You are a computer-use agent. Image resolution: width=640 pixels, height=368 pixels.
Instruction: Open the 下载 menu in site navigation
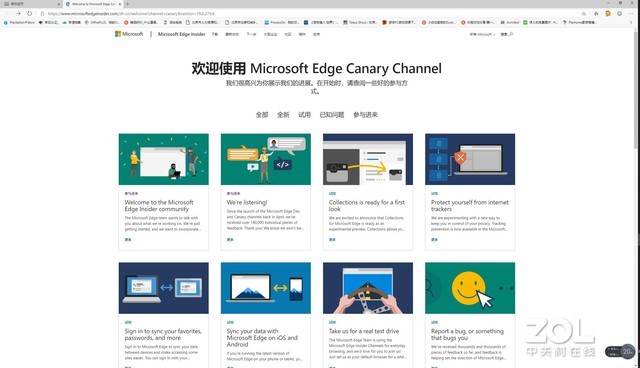click(x=215, y=34)
